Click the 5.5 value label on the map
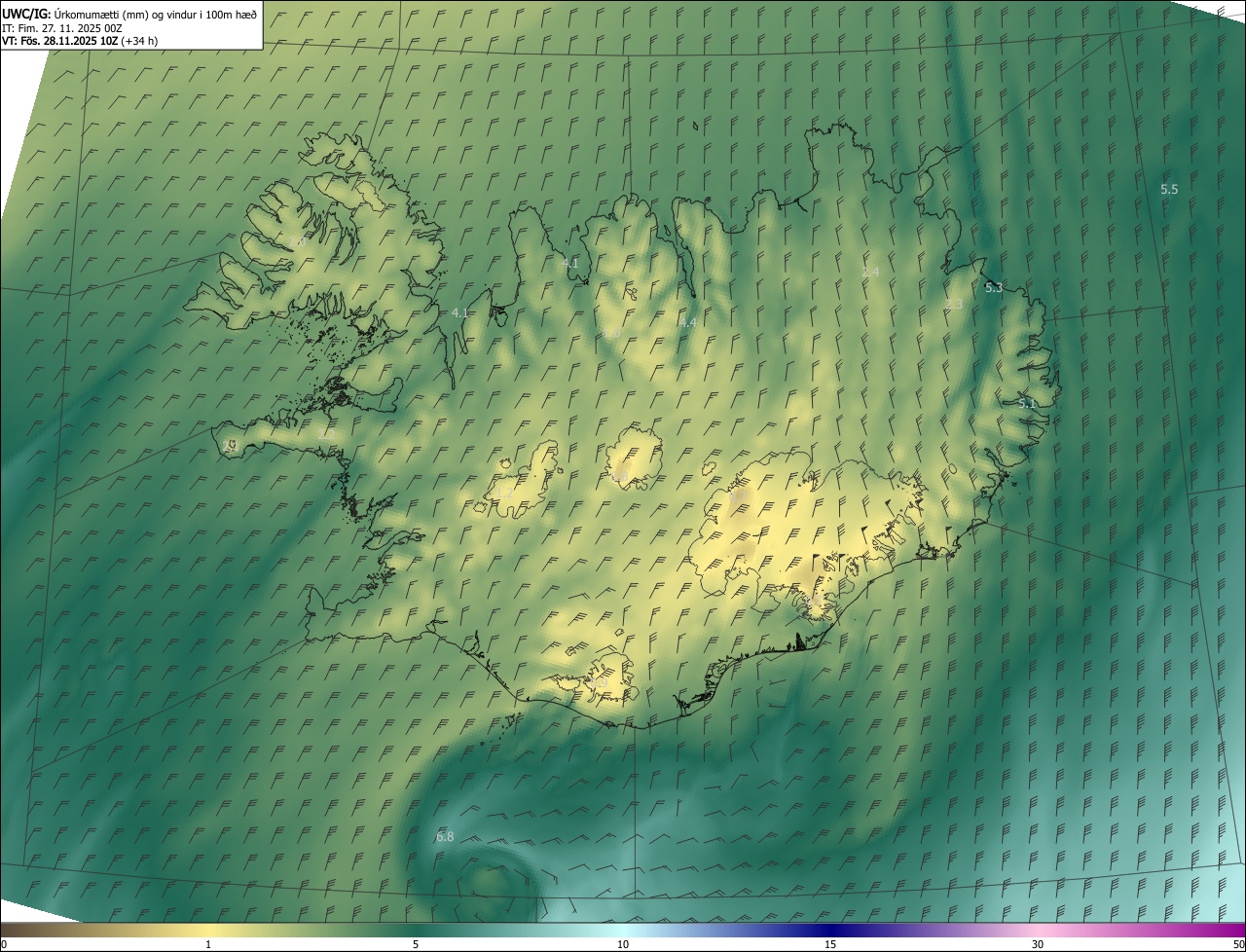Viewport: 1246px width, 952px height. 1169,190
